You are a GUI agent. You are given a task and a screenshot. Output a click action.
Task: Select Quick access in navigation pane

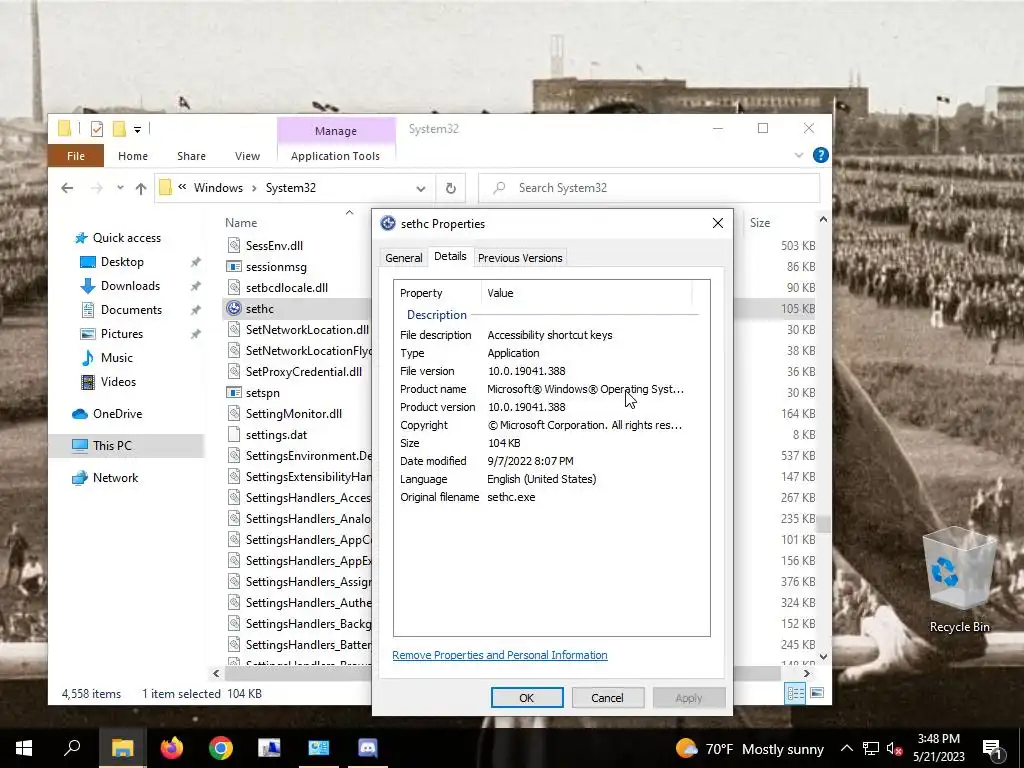point(127,238)
